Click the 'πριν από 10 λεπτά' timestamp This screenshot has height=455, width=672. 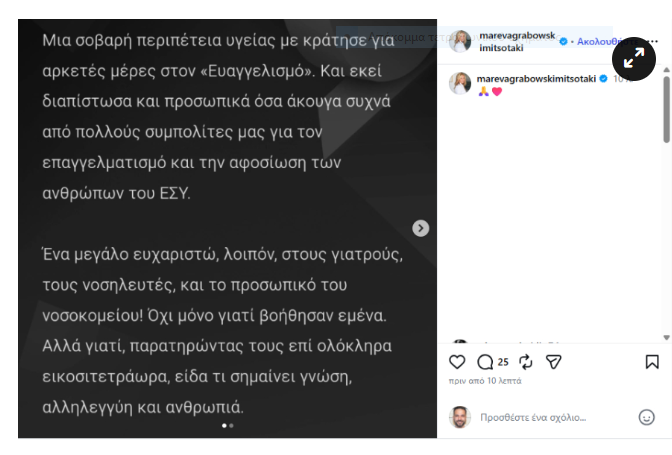(x=485, y=381)
